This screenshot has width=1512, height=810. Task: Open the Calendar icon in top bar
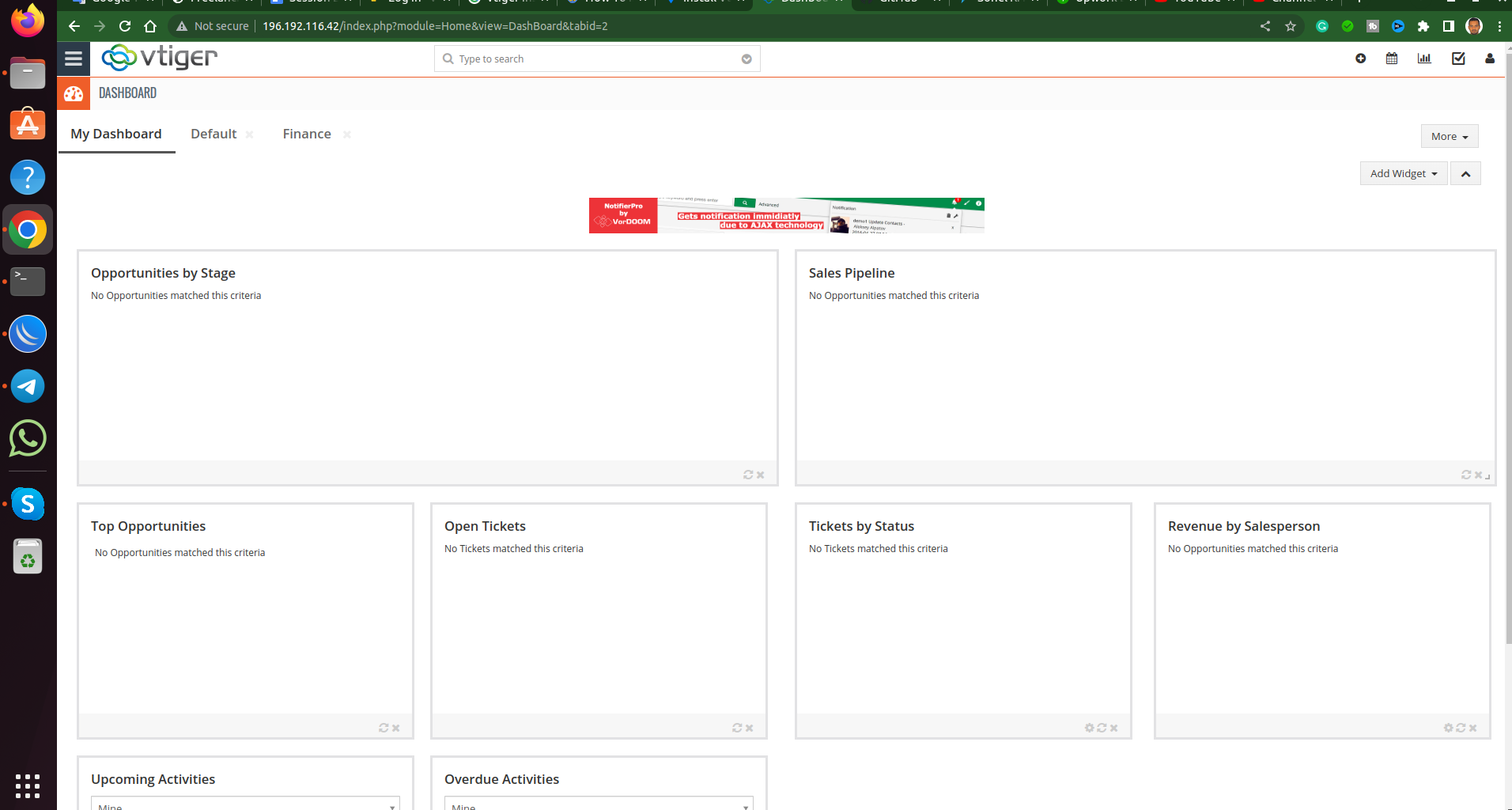pos(1392,59)
